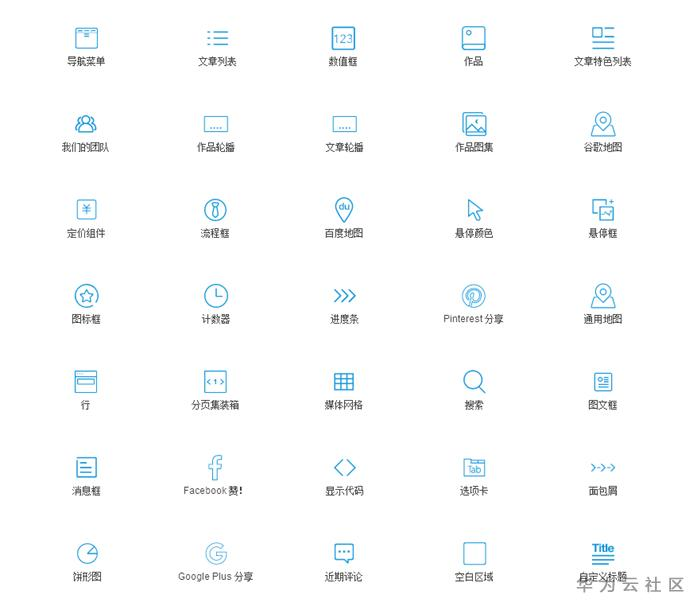The width and height of the screenshot is (697, 610).
Task: Select the 自定义标题 Title icon
Action: click(603, 554)
